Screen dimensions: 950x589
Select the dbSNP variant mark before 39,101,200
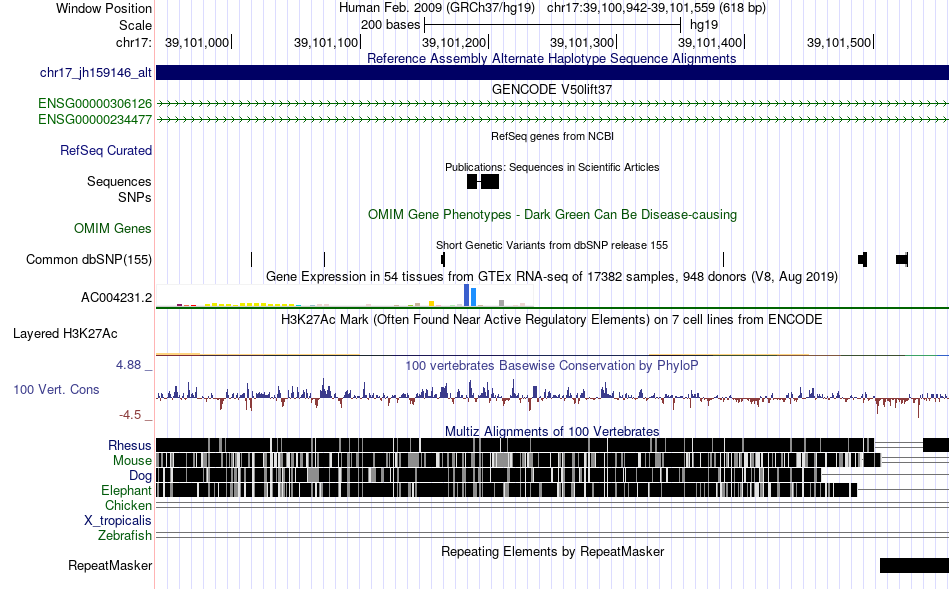point(443,259)
